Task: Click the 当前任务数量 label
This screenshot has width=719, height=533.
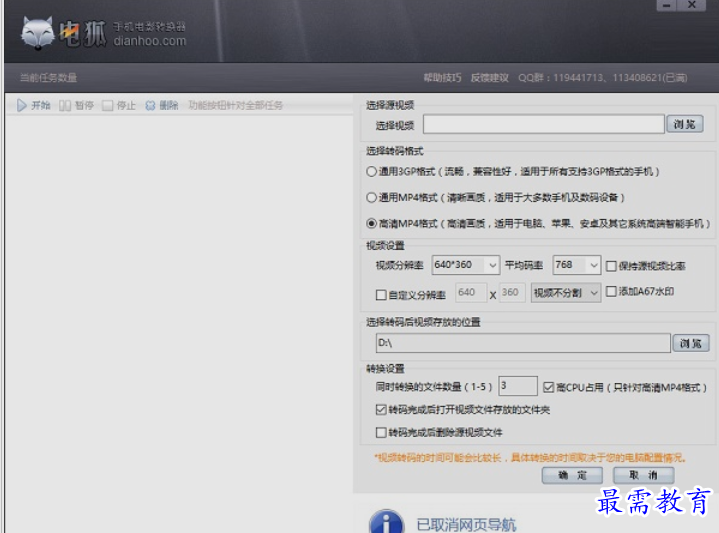Action: (x=48, y=78)
